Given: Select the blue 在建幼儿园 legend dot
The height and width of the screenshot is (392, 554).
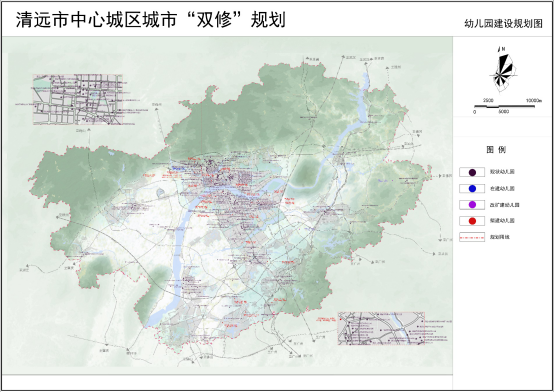Looking at the screenshot, I should [x=472, y=189].
